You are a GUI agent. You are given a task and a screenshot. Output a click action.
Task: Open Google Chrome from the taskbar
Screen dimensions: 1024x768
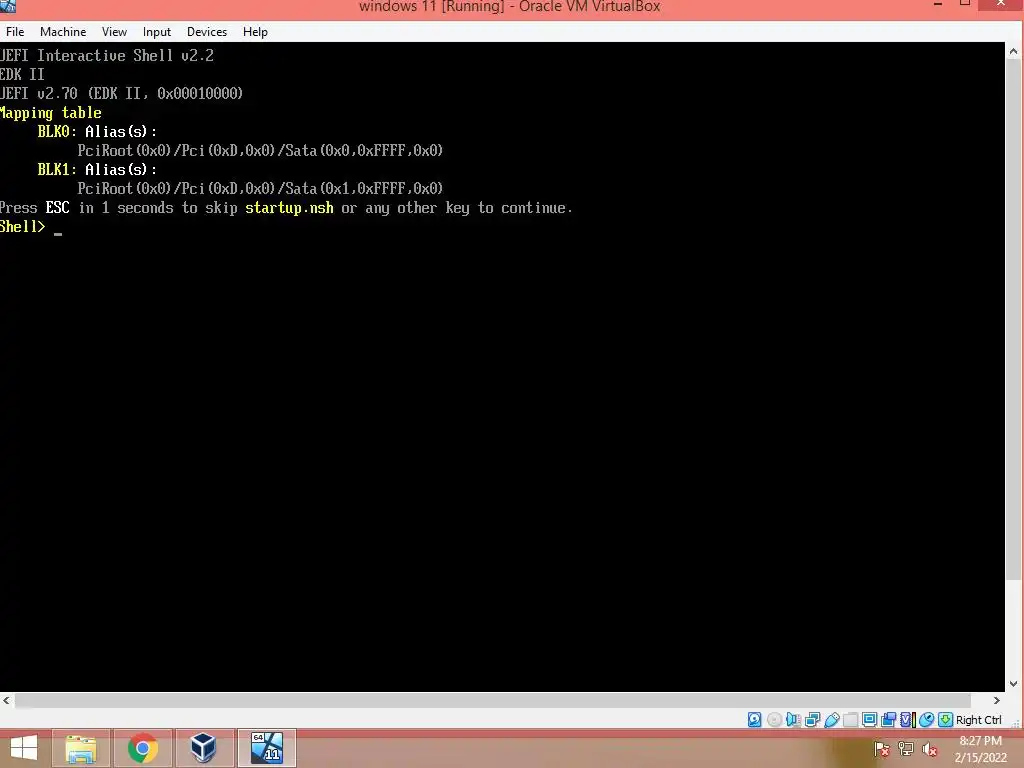tap(142, 748)
